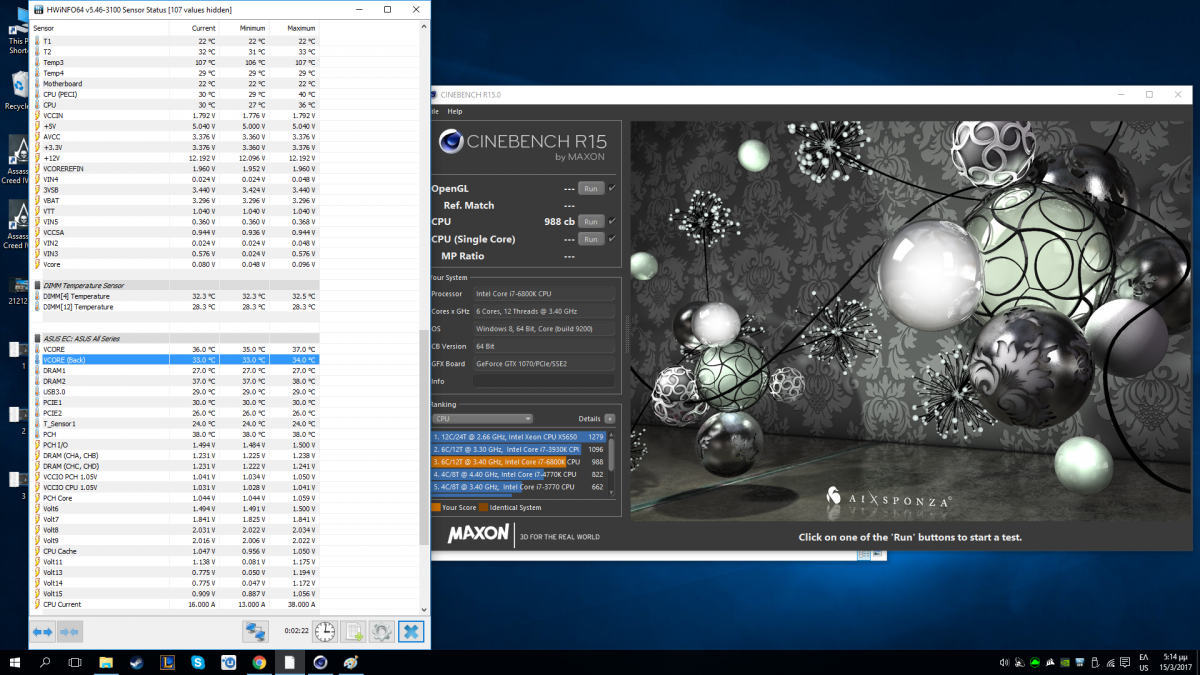Screen dimensions: 1200x675
Task: Run the CPU (Single Core) benchmark
Action: [x=591, y=239]
